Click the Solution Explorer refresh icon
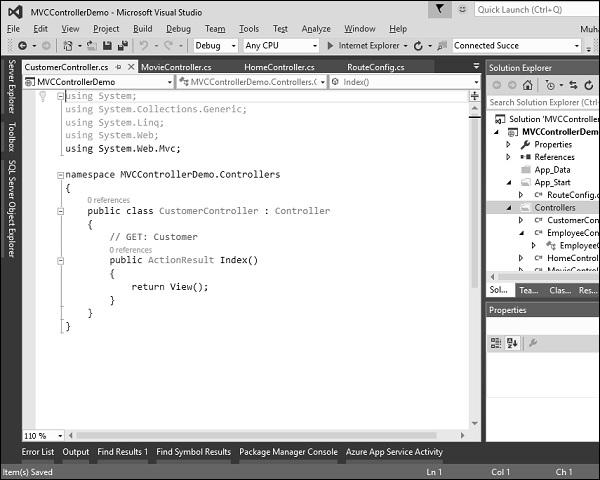600x480 pixels. 589,85
